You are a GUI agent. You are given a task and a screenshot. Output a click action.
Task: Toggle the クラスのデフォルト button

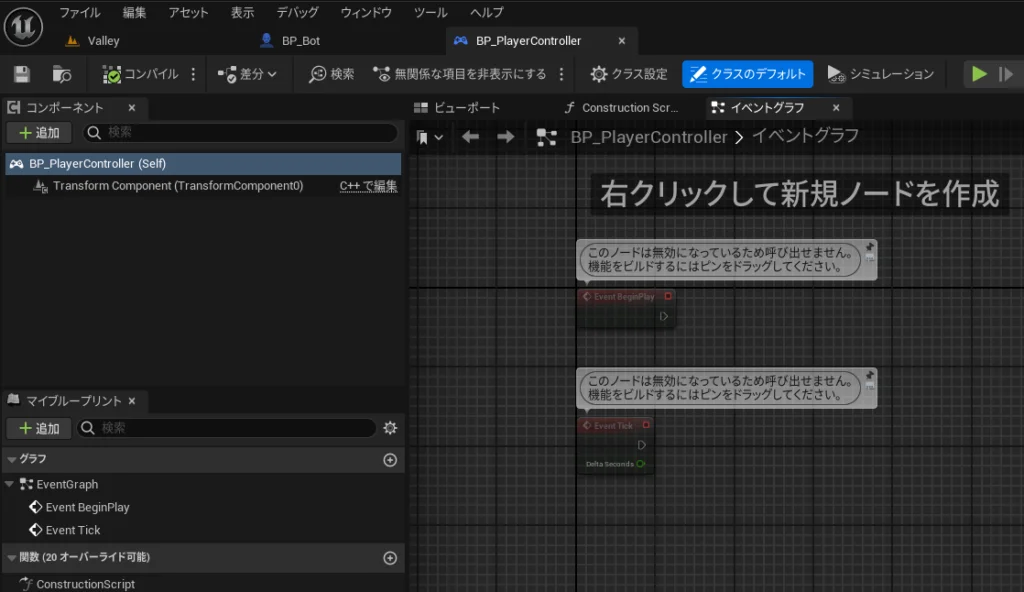pos(748,74)
